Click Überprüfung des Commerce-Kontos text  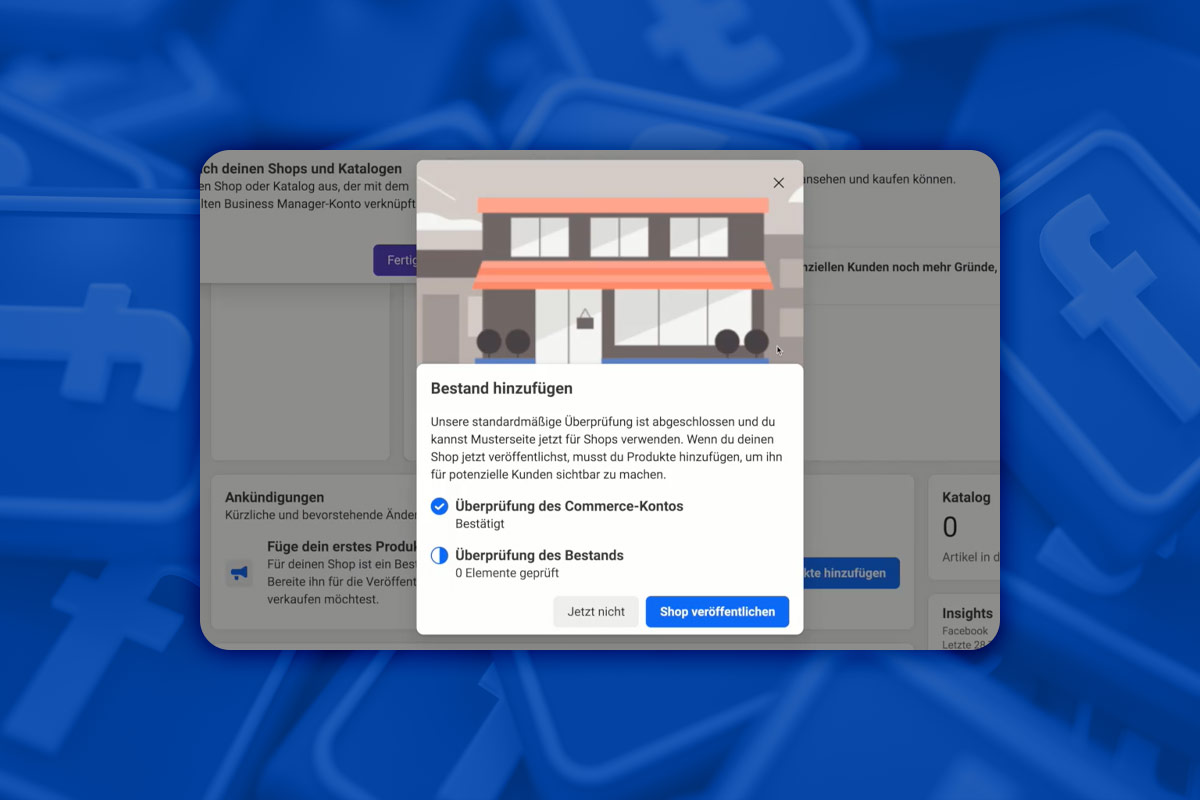click(x=569, y=506)
